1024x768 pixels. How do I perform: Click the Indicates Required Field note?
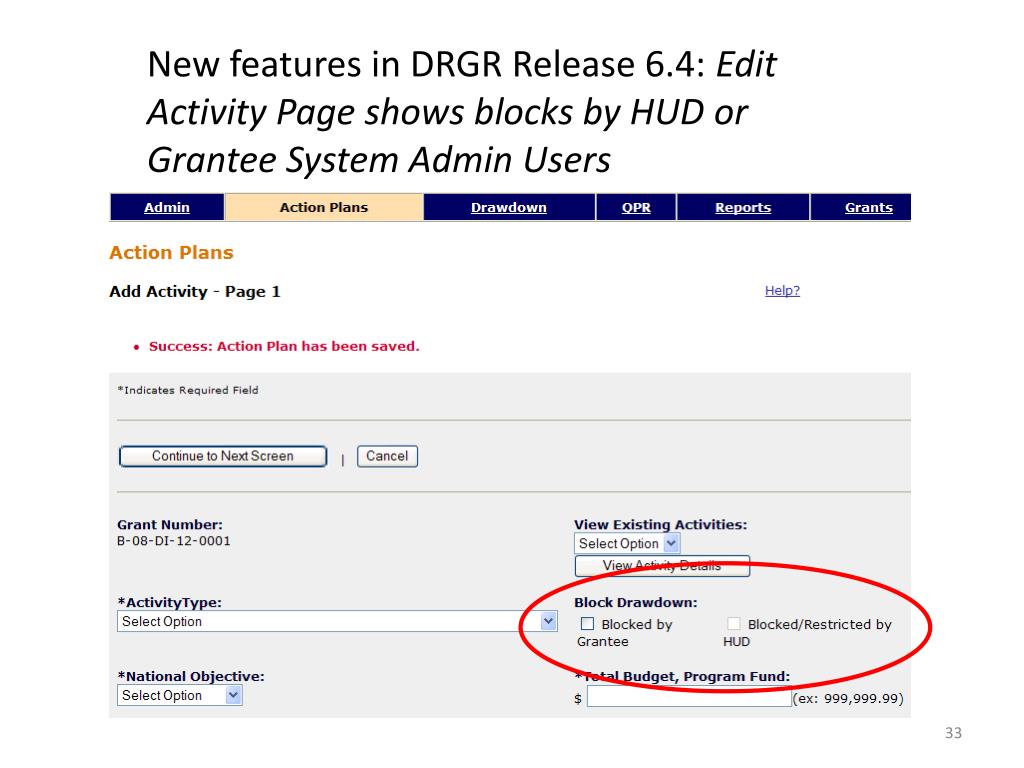188,390
